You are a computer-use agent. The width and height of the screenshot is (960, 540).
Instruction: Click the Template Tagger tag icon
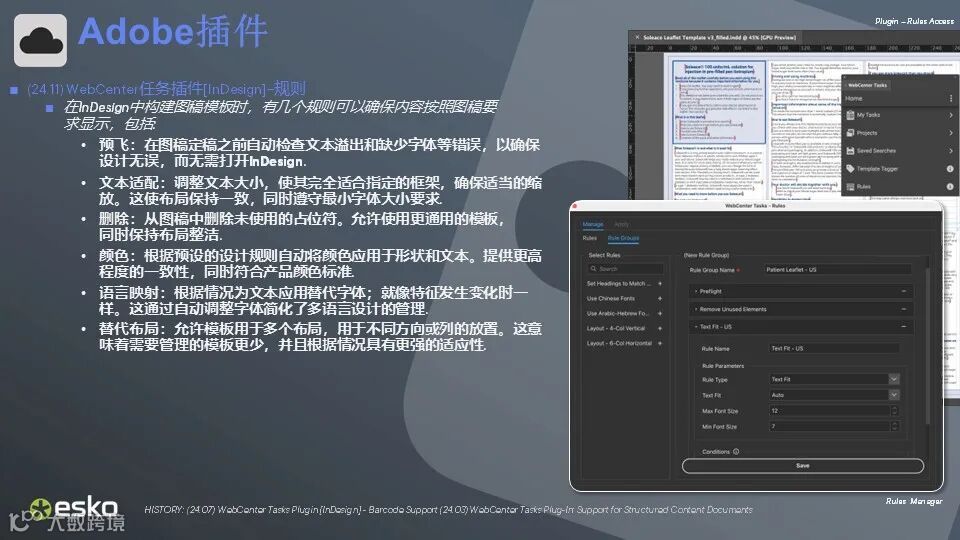[x=850, y=168]
